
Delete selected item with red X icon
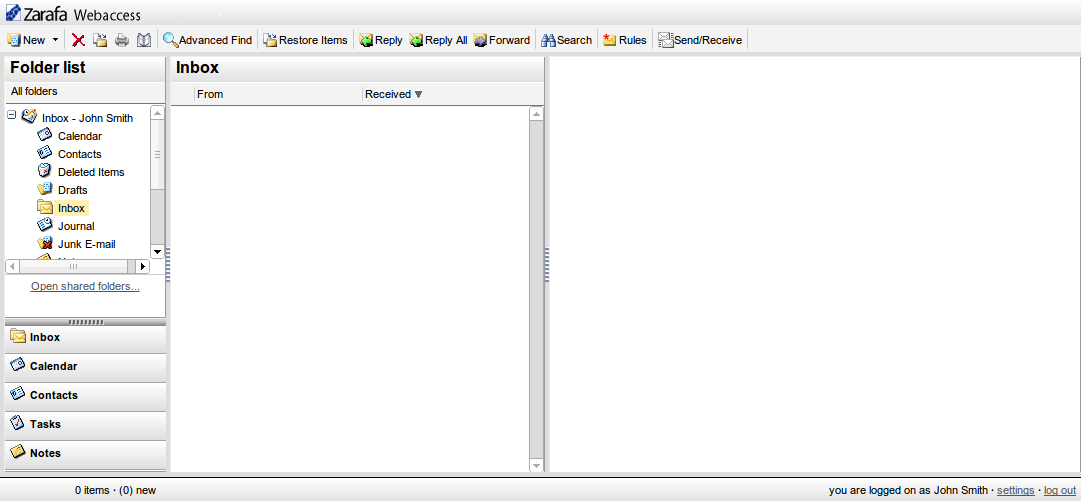(x=79, y=40)
